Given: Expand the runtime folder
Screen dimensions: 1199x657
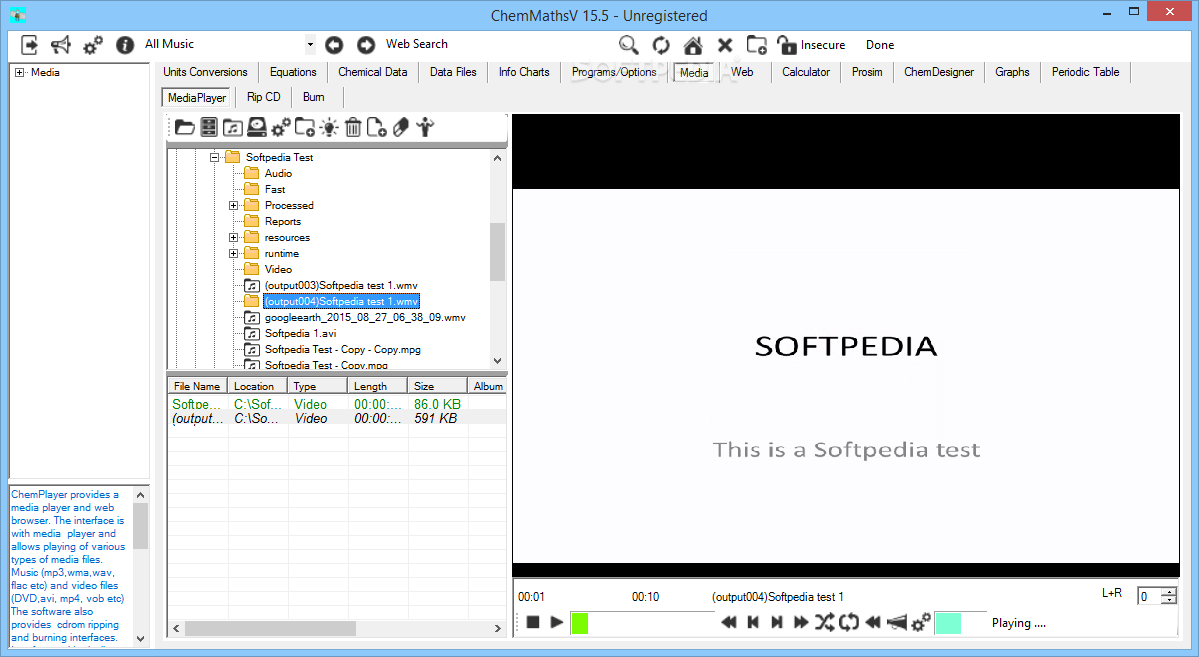Looking at the screenshot, I should coord(233,254).
